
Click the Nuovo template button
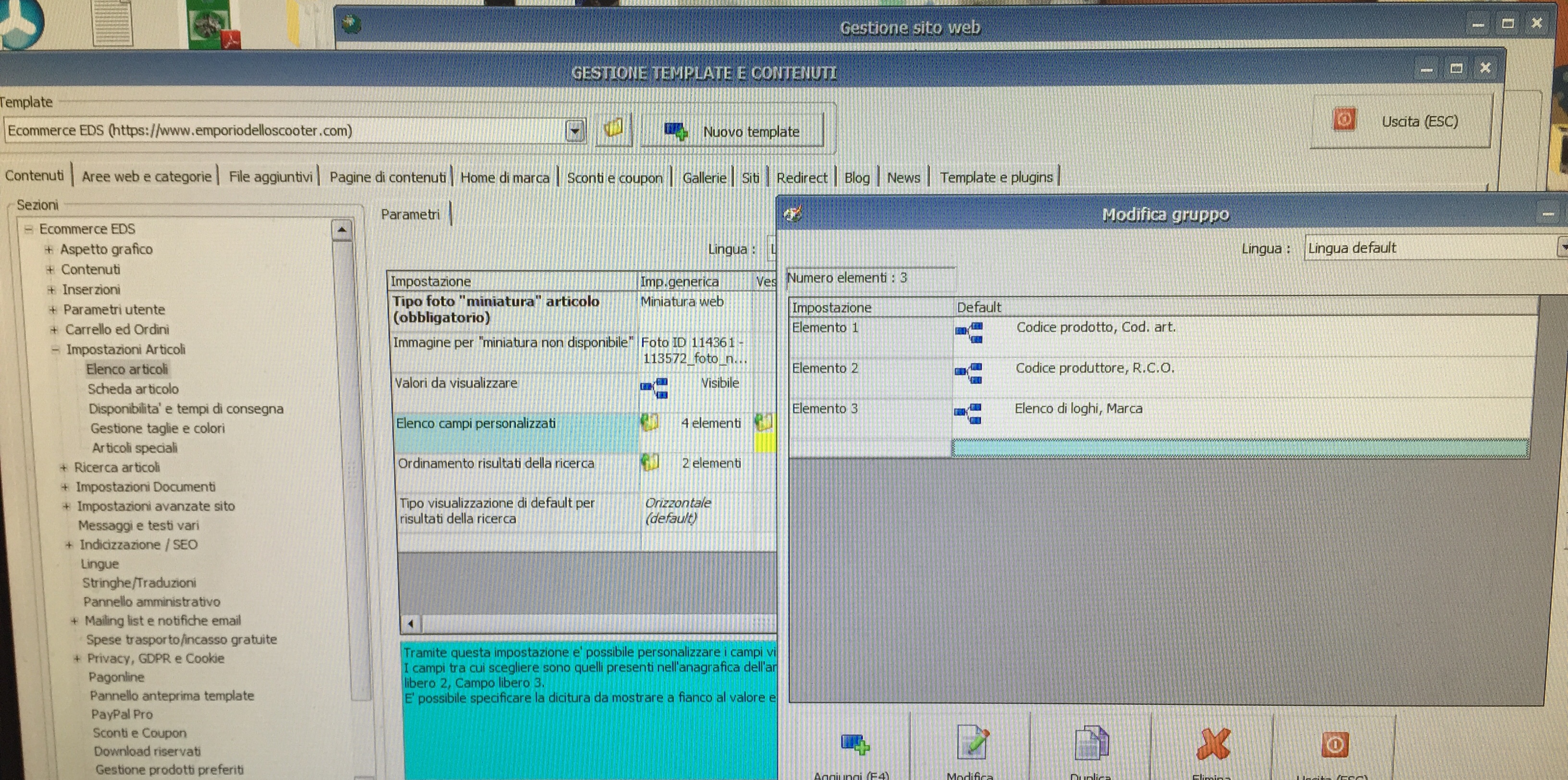tap(732, 131)
